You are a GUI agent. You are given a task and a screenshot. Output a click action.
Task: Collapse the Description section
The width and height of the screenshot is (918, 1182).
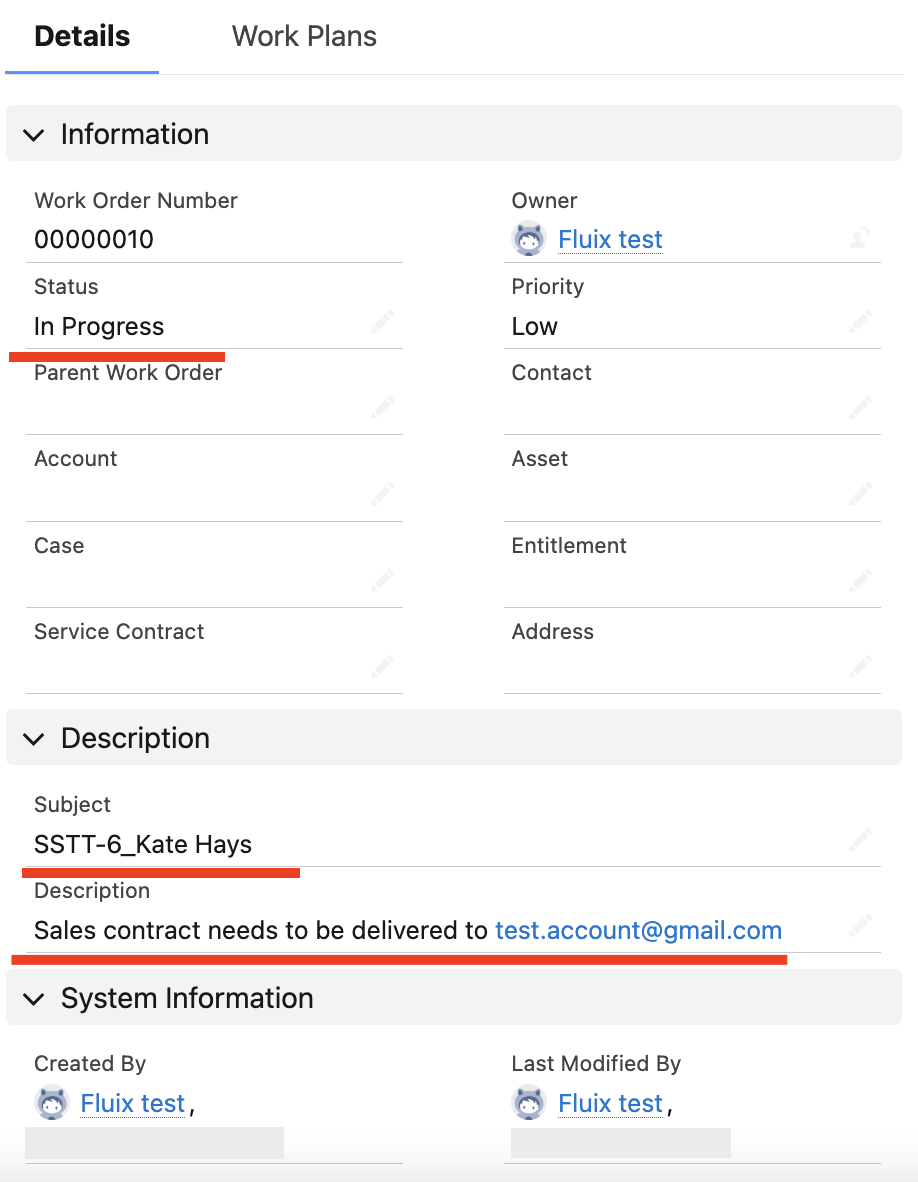(33, 738)
